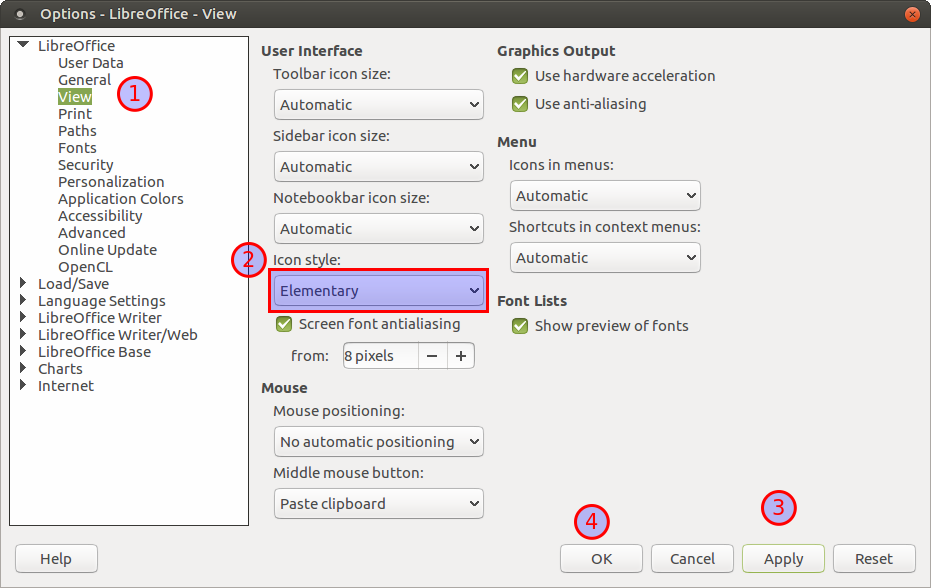This screenshot has width=931, height=588.
Task: Expand the Load/Save tree node
Action: tap(23, 283)
